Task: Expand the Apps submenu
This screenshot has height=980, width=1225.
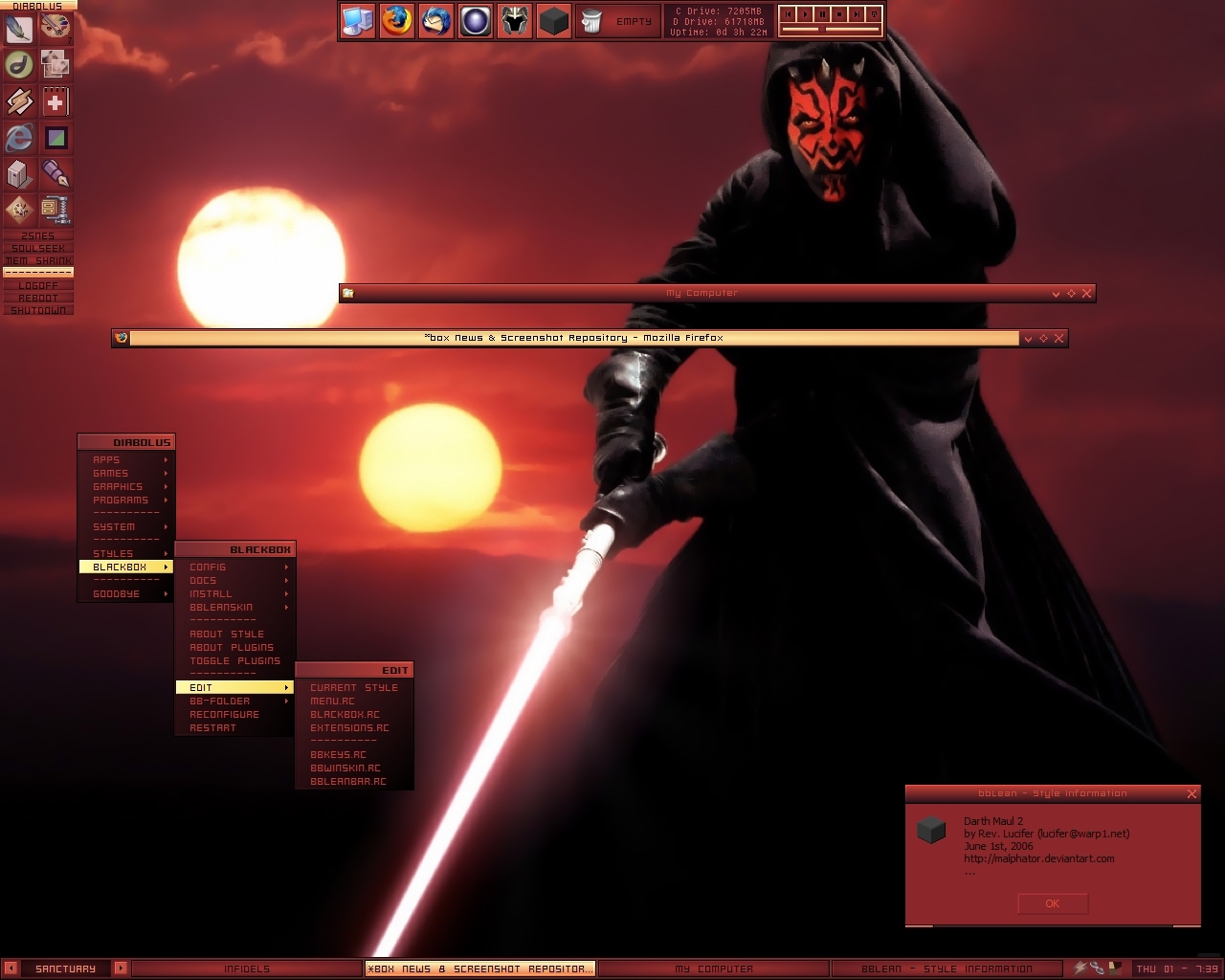Action: point(126,459)
